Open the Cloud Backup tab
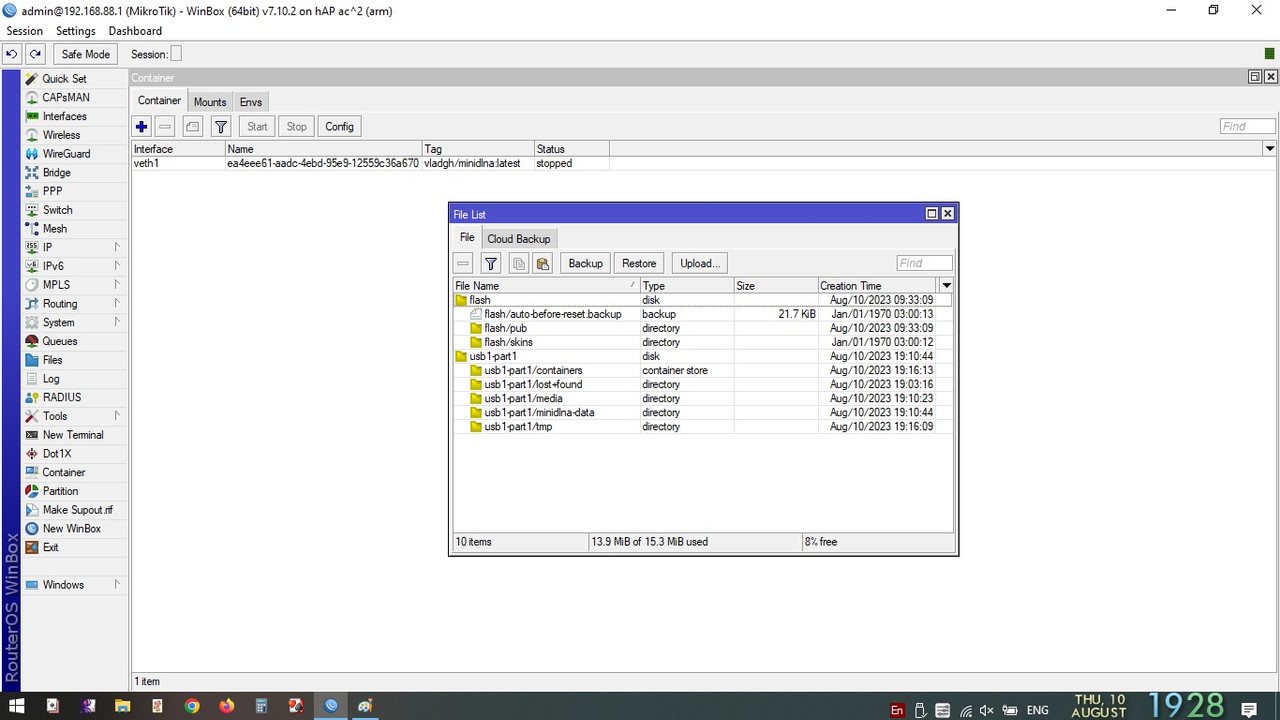1280x720 pixels. pyautogui.click(x=519, y=239)
